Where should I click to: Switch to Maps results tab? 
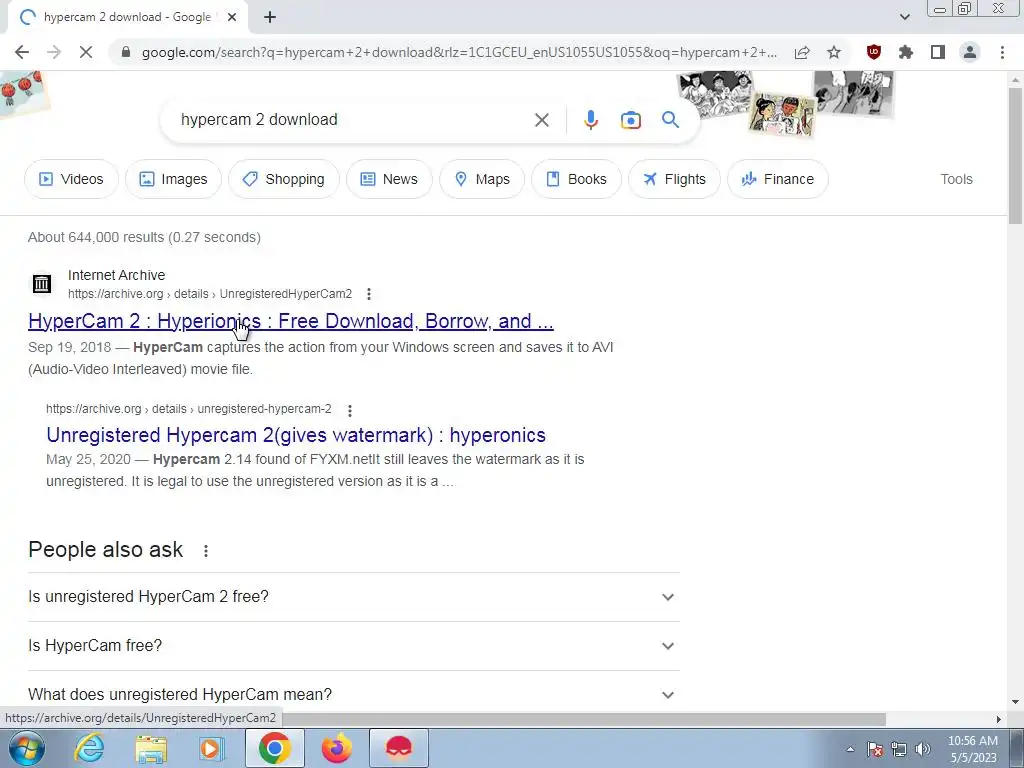(482, 179)
